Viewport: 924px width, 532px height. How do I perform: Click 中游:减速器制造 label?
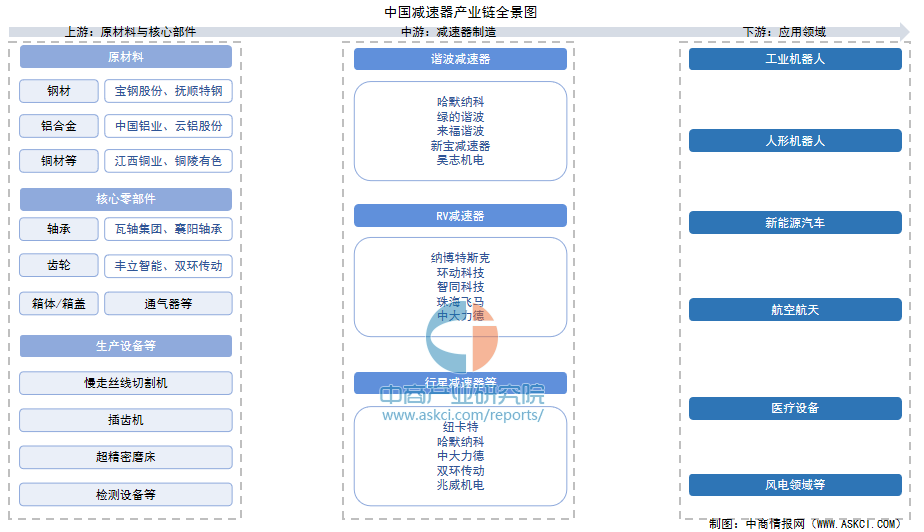(448, 32)
